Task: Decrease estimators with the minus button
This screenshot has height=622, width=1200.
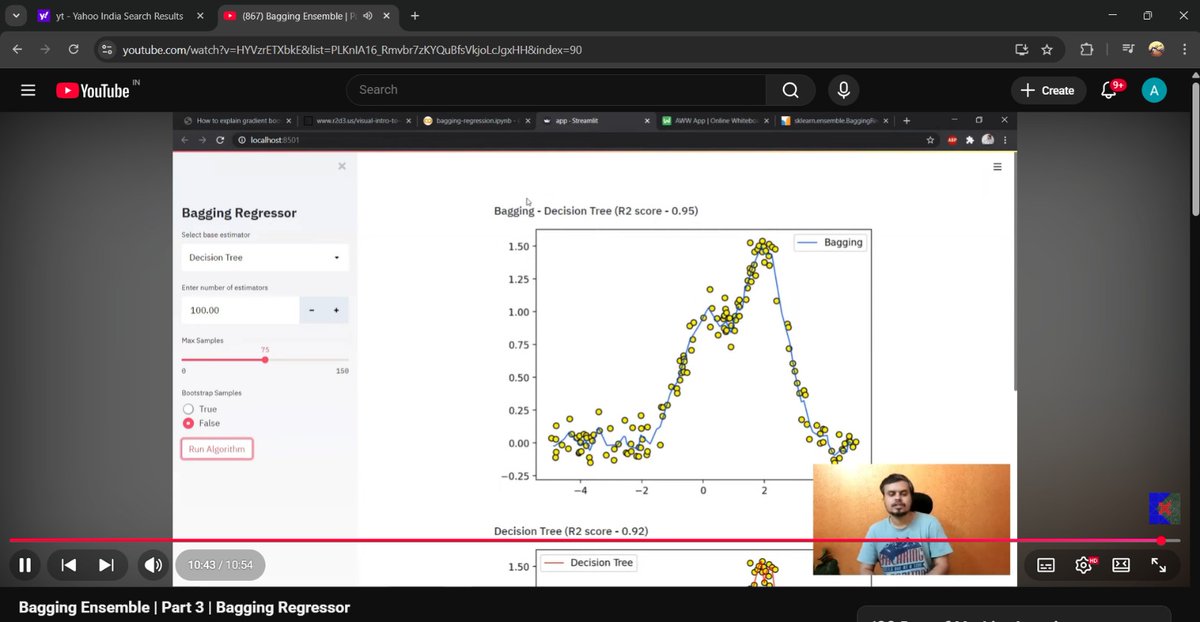Action: (x=312, y=310)
